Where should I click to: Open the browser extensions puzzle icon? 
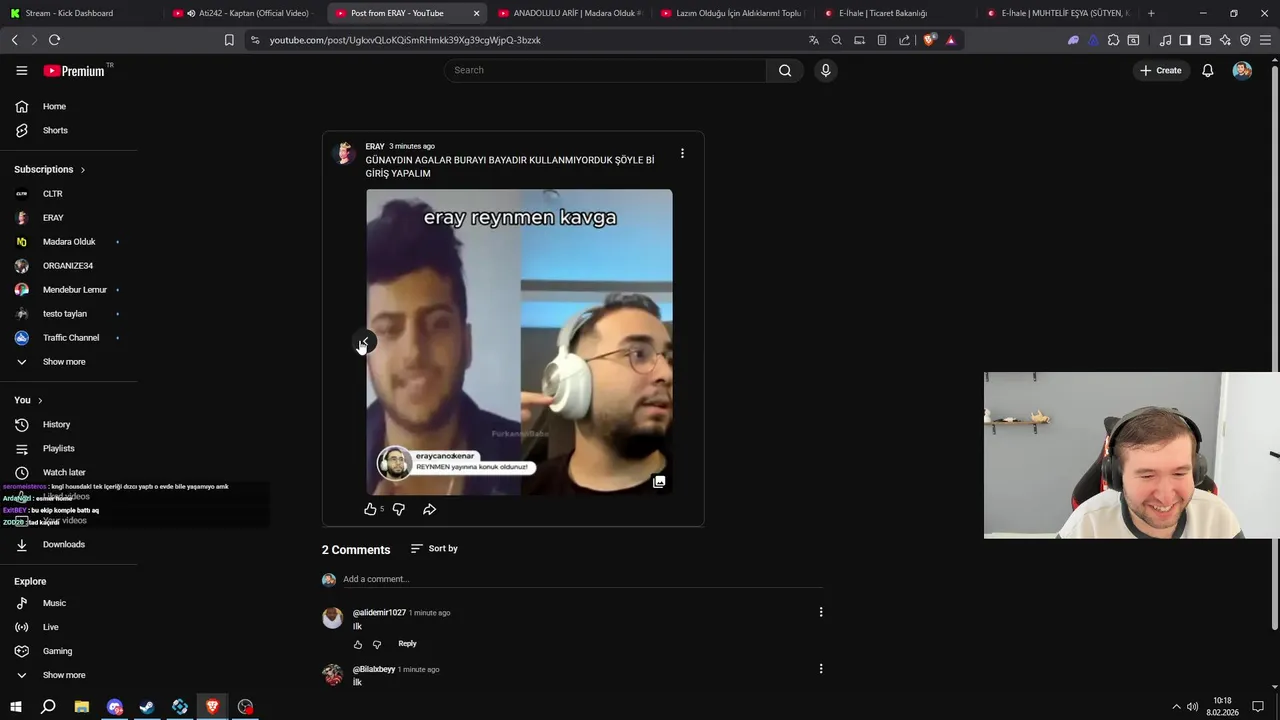1113,40
